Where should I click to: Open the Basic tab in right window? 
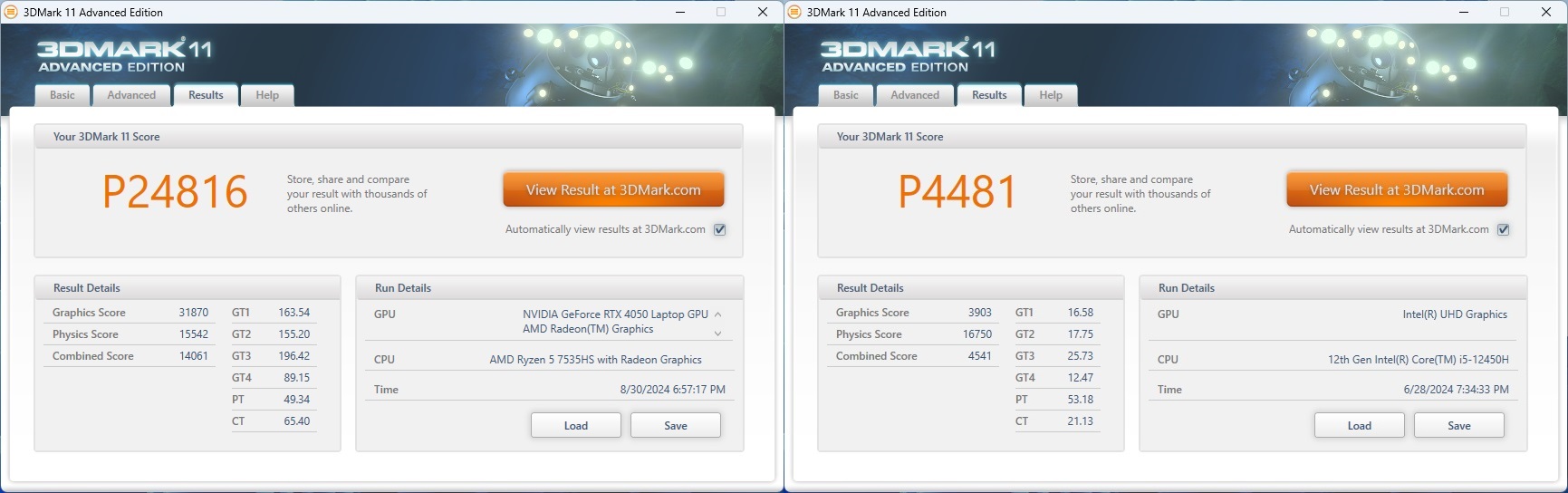pos(846,95)
